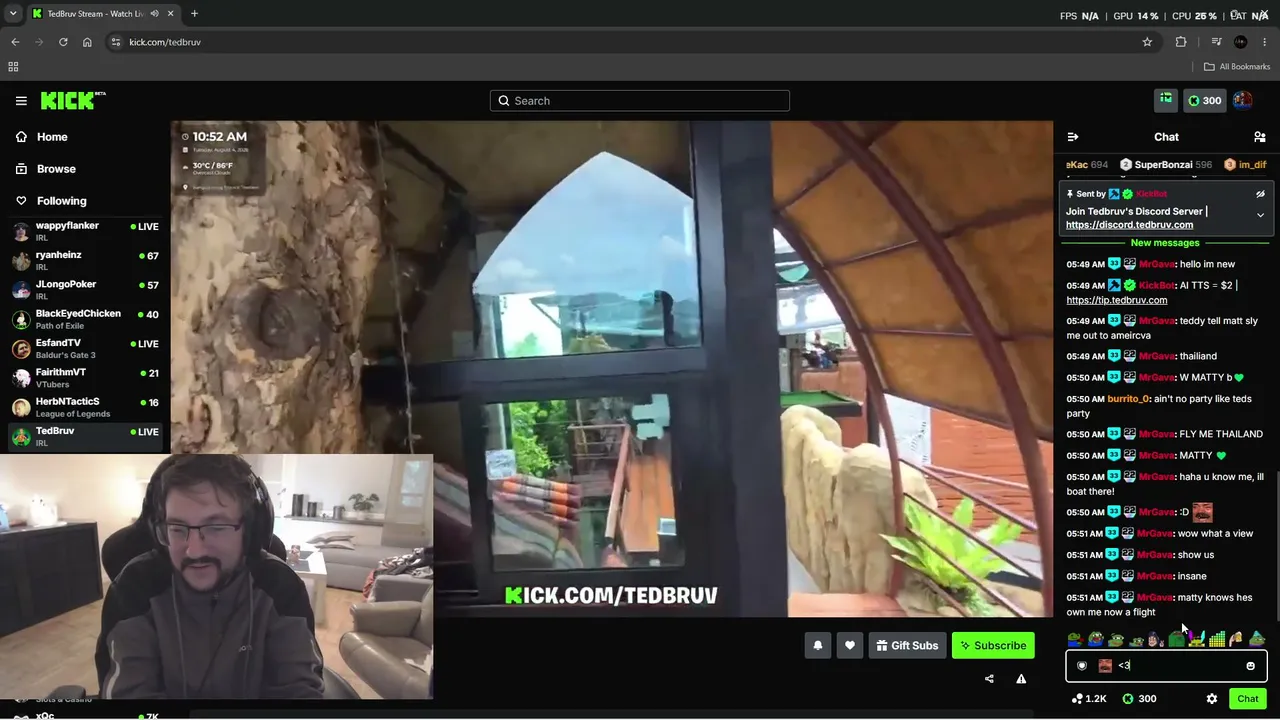1280x720 pixels.
Task: Click SuperBonzai in the gift leaderboard
Action: point(1163,165)
